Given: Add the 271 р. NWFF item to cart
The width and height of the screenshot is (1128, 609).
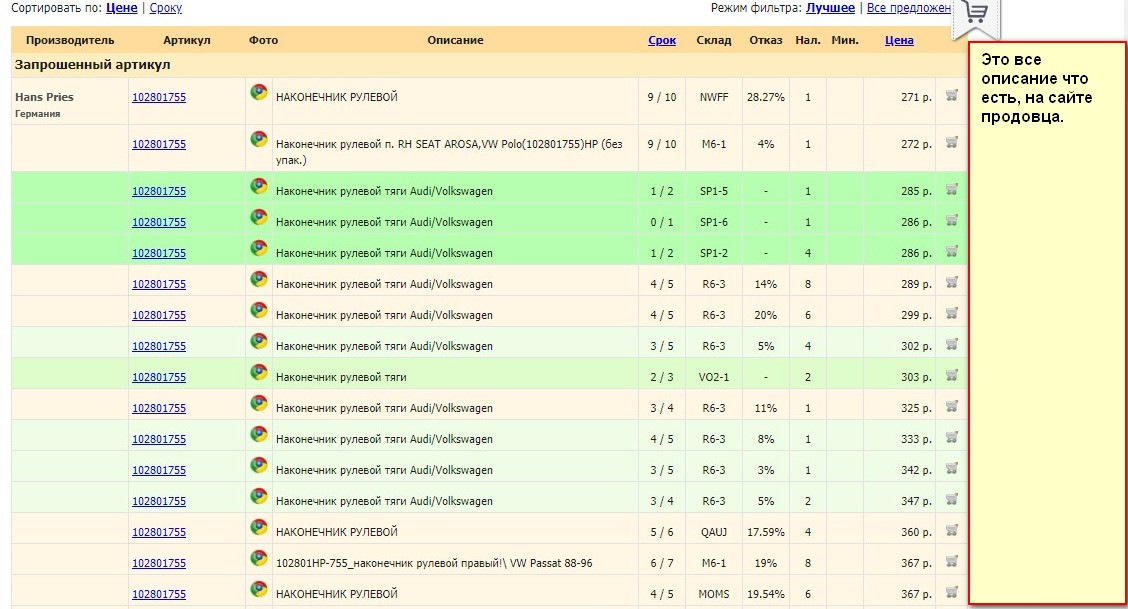Looking at the screenshot, I should (x=951, y=96).
